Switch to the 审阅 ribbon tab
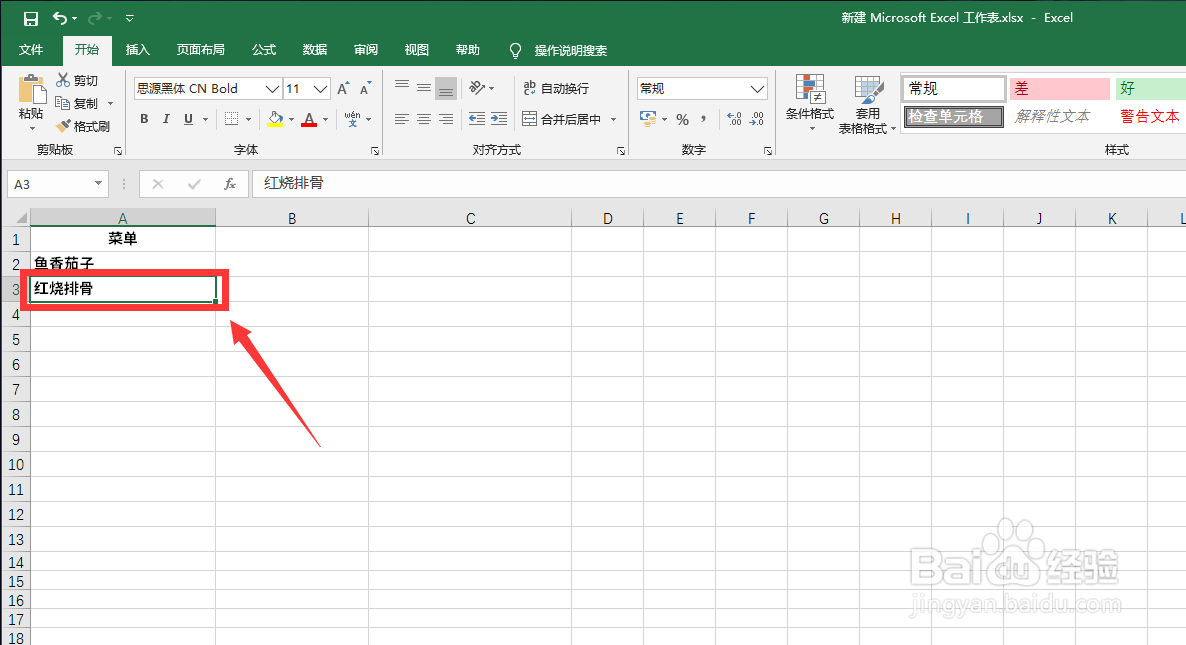 pos(366,50)
